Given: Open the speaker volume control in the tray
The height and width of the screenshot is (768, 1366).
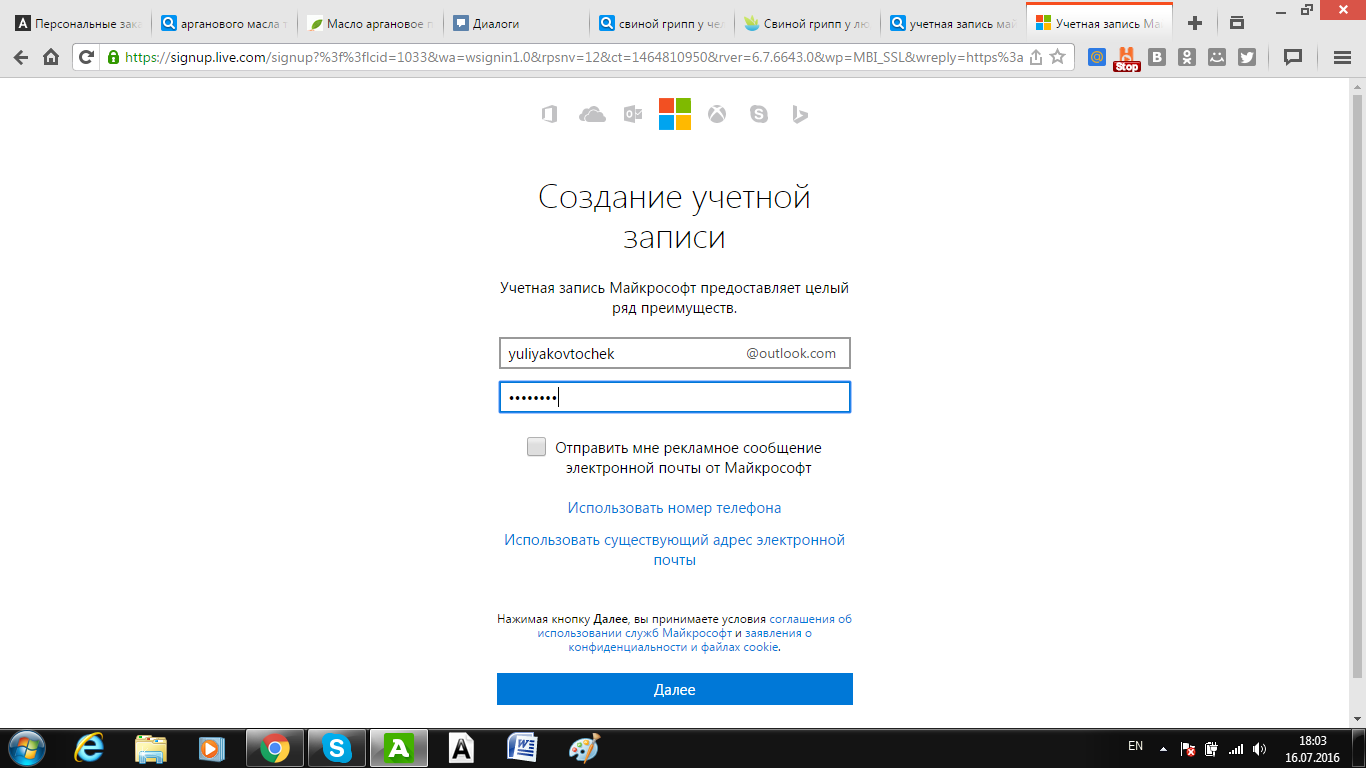Looking at the screenshot, I should point(1258,747).
